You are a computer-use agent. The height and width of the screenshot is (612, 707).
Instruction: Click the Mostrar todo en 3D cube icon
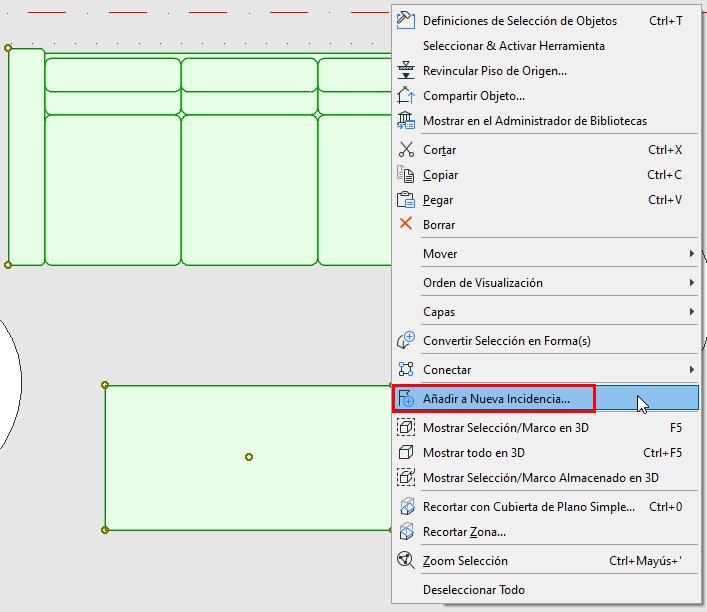[x=406, y=452]
